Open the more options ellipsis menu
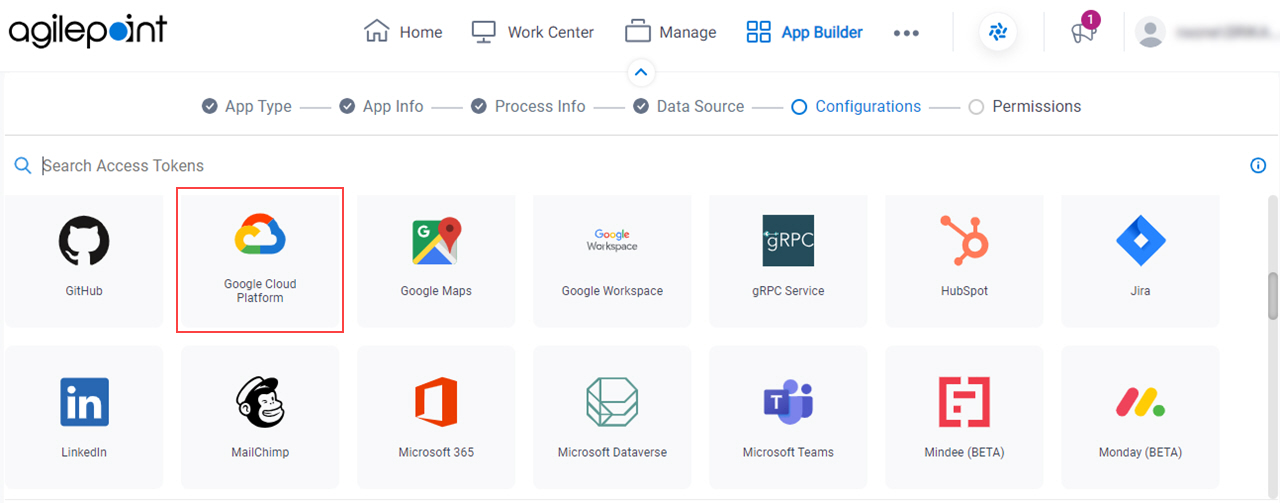The height and width of the screenshot is (503, 1280). (x=906, y=33)
